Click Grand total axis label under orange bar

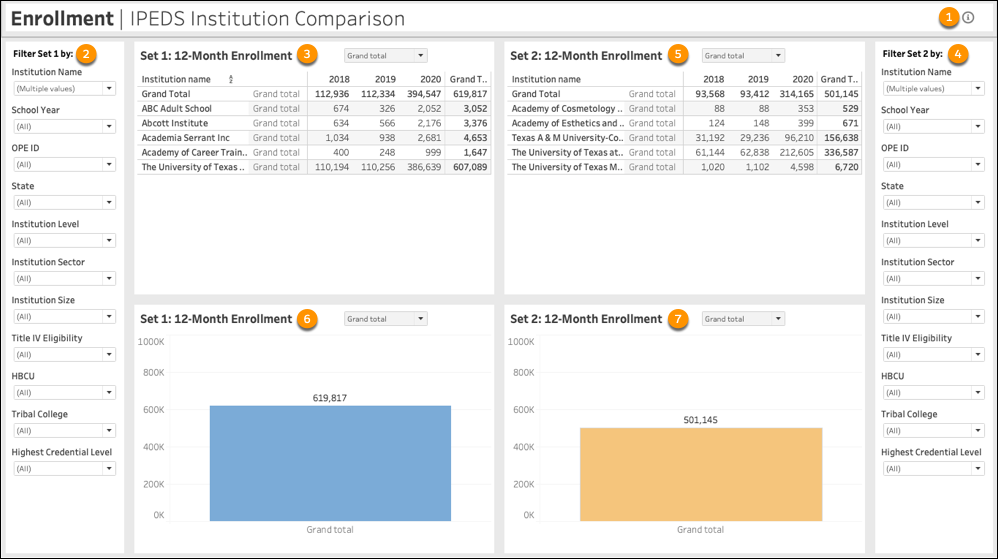click(x=700, y=530)
